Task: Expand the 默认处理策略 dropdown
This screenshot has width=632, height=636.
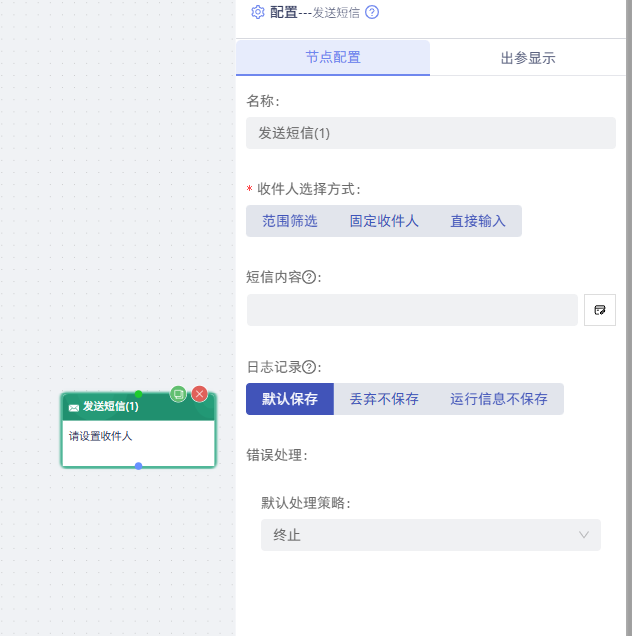Action: 431,535
